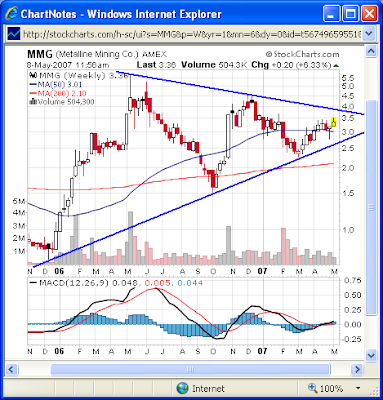Image resolution: width=383 pixels, height=400 pixels.
Task: Click the resize grip in status bar corner
Action: click(375, 392)
